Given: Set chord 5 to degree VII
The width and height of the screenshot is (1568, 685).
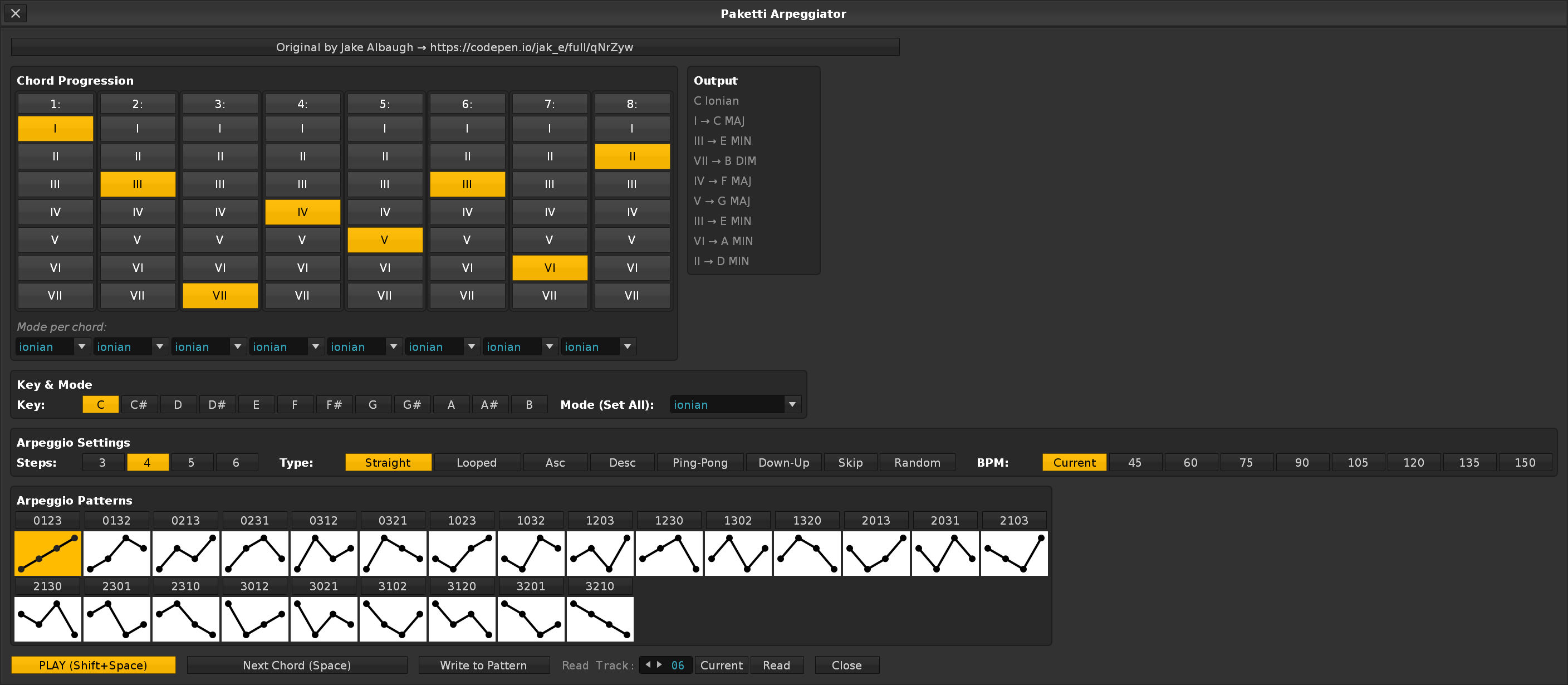Looking at the screenshot, I should click(385, 295).
